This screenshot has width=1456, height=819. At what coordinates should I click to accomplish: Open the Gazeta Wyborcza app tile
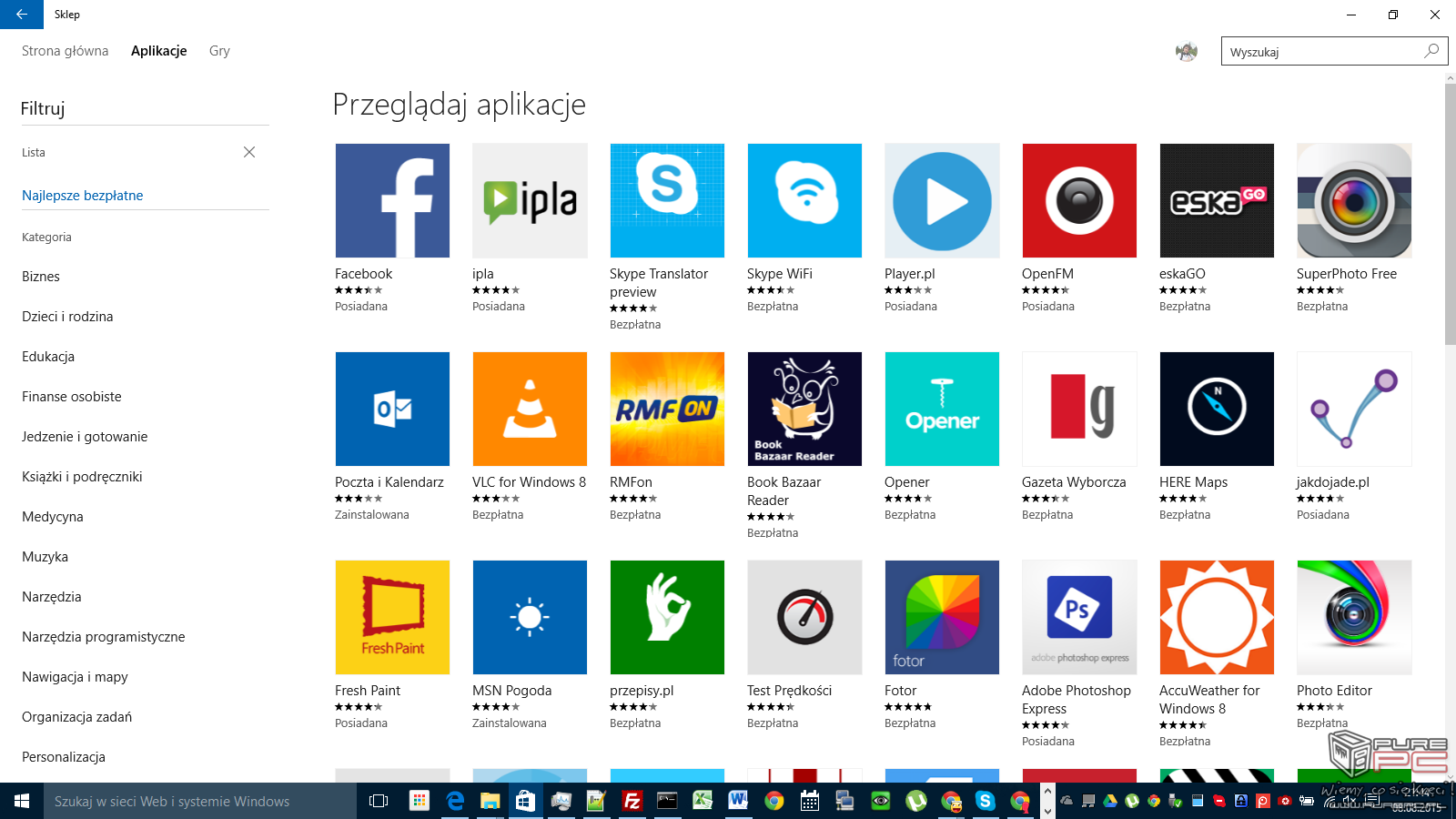coord(1079,409)
